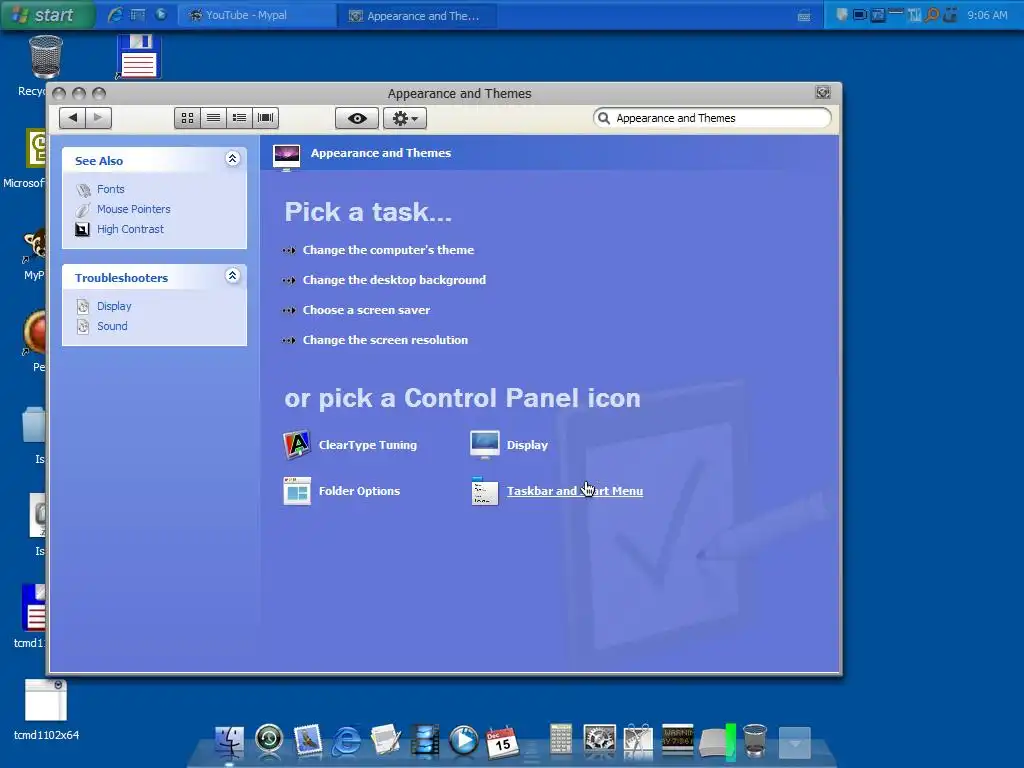Screen dimensions: 1024x768
Task: Select Appearance and Themes taskbar button
Action: click(417, 16)
